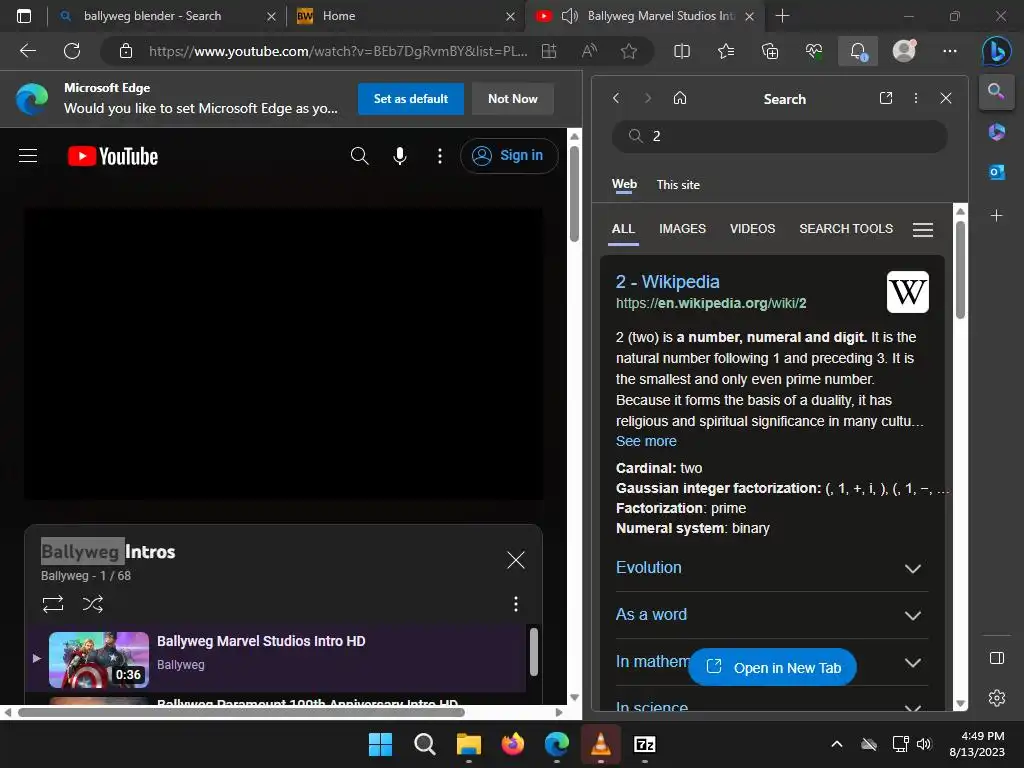Mute the tab via speaker icon
This screenshot has height=768, width=1024.
click(x=569, y=16)
